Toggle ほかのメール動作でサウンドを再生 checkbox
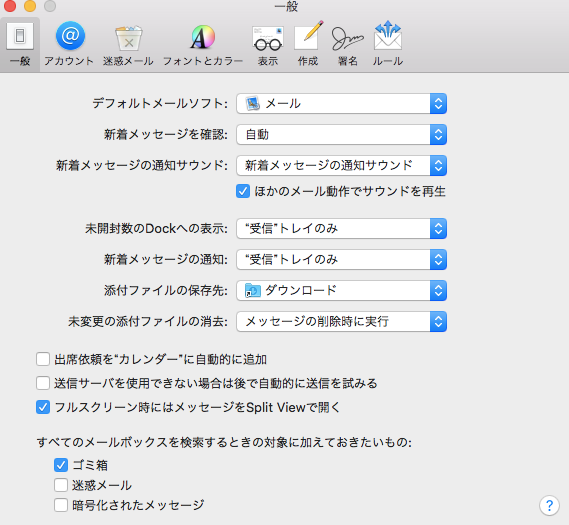 (x=243, y=191)
